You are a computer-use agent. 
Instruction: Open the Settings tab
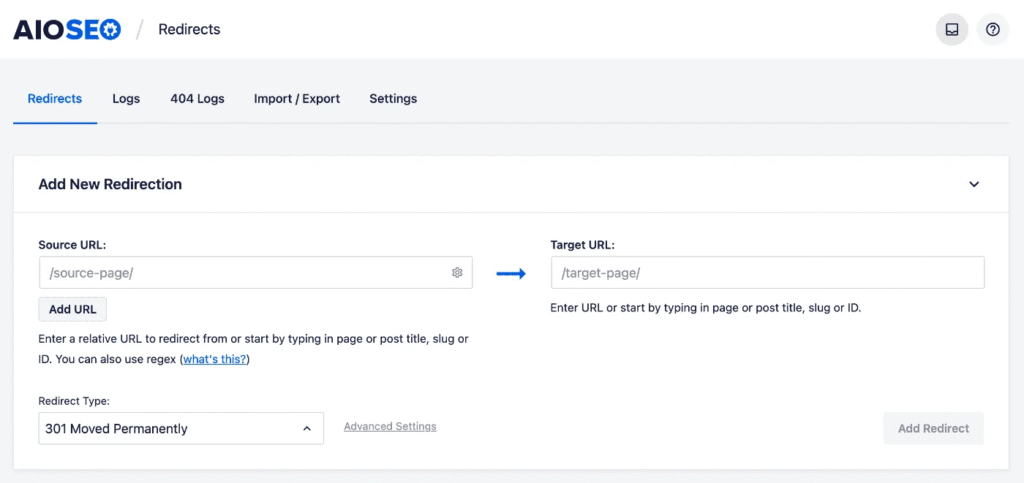[393, 99]
